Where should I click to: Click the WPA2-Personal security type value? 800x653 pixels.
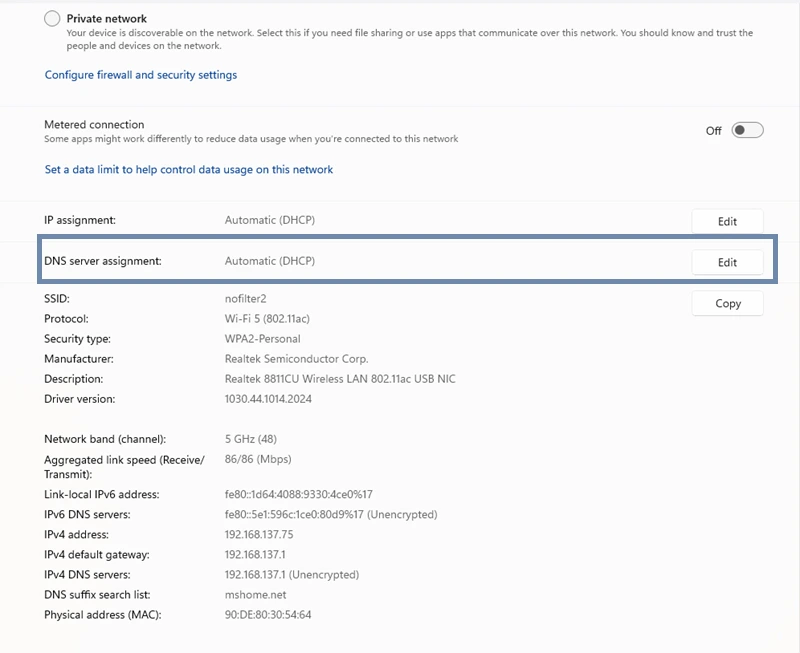[x=262, y=339]
